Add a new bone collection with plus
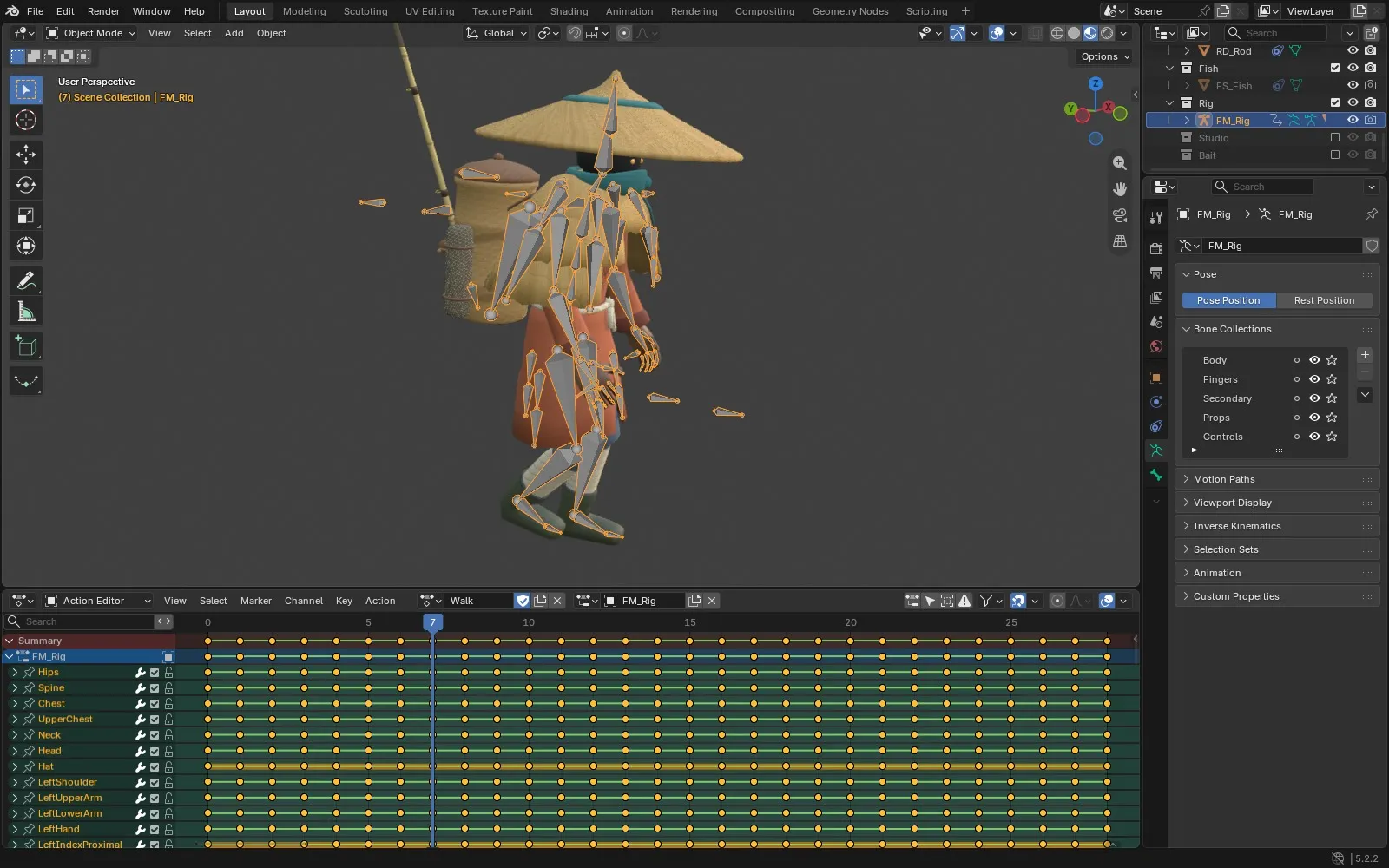 (1365, 355)
